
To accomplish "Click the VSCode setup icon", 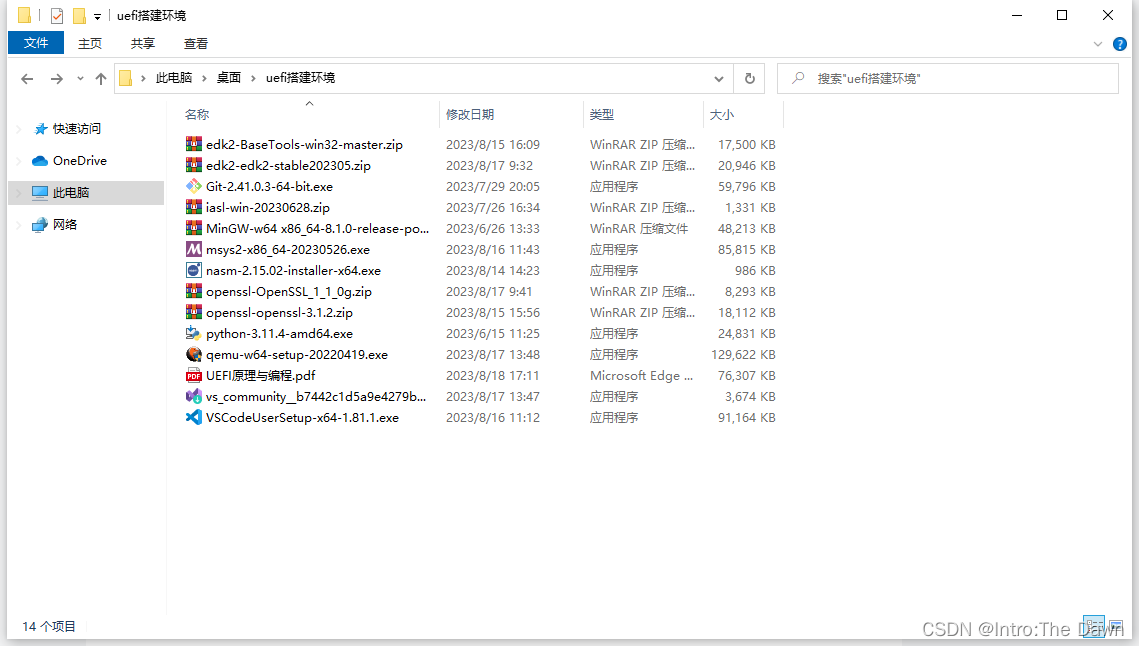I will (193, 418).
